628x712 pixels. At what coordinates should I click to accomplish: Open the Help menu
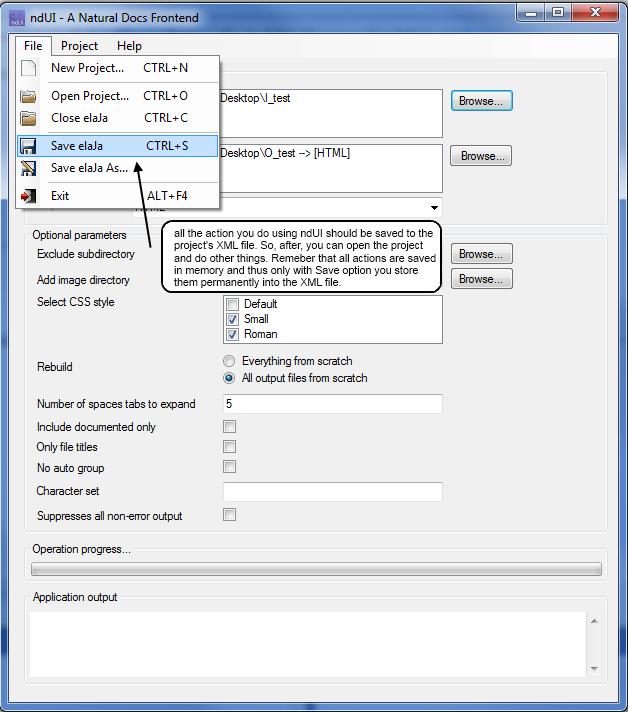click(129, 46)
